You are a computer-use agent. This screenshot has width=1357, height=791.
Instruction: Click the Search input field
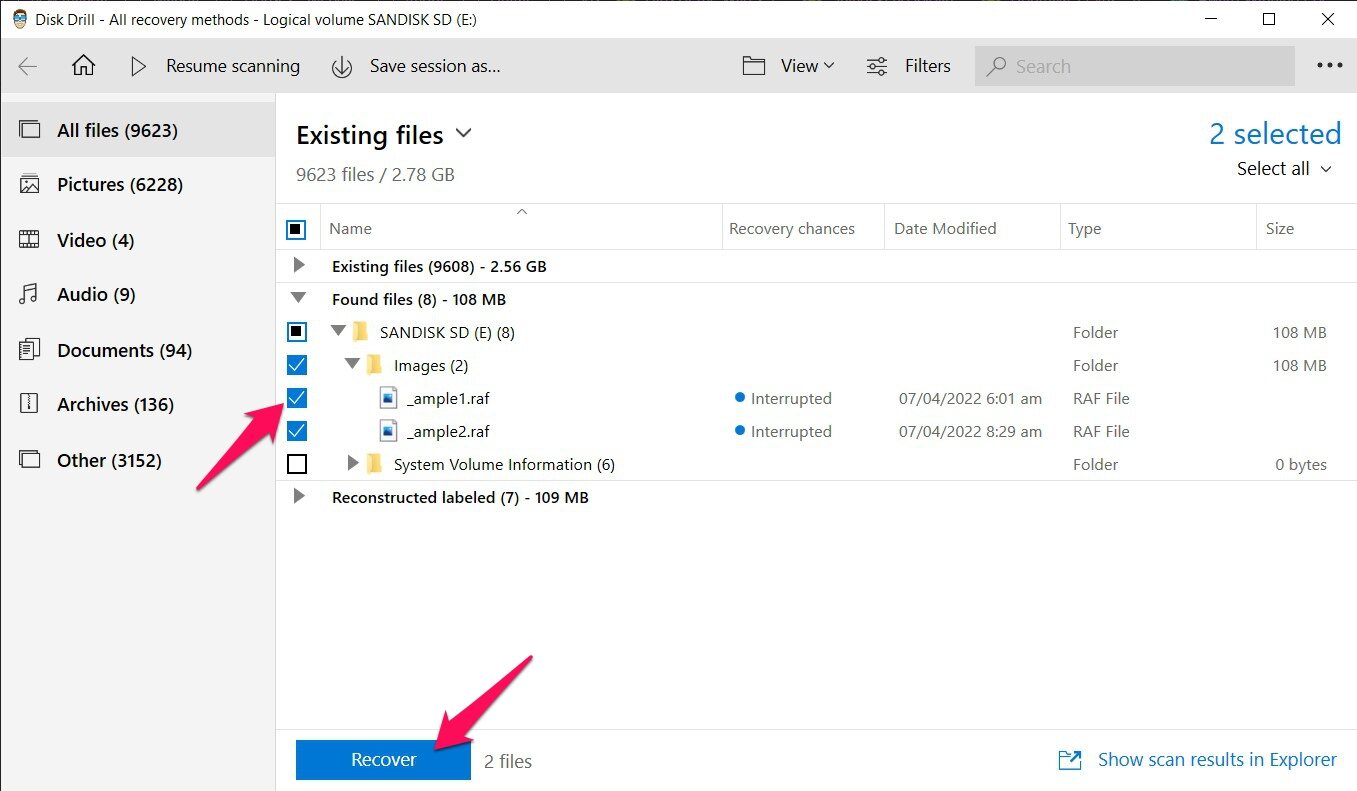(x=1135, y=66)
